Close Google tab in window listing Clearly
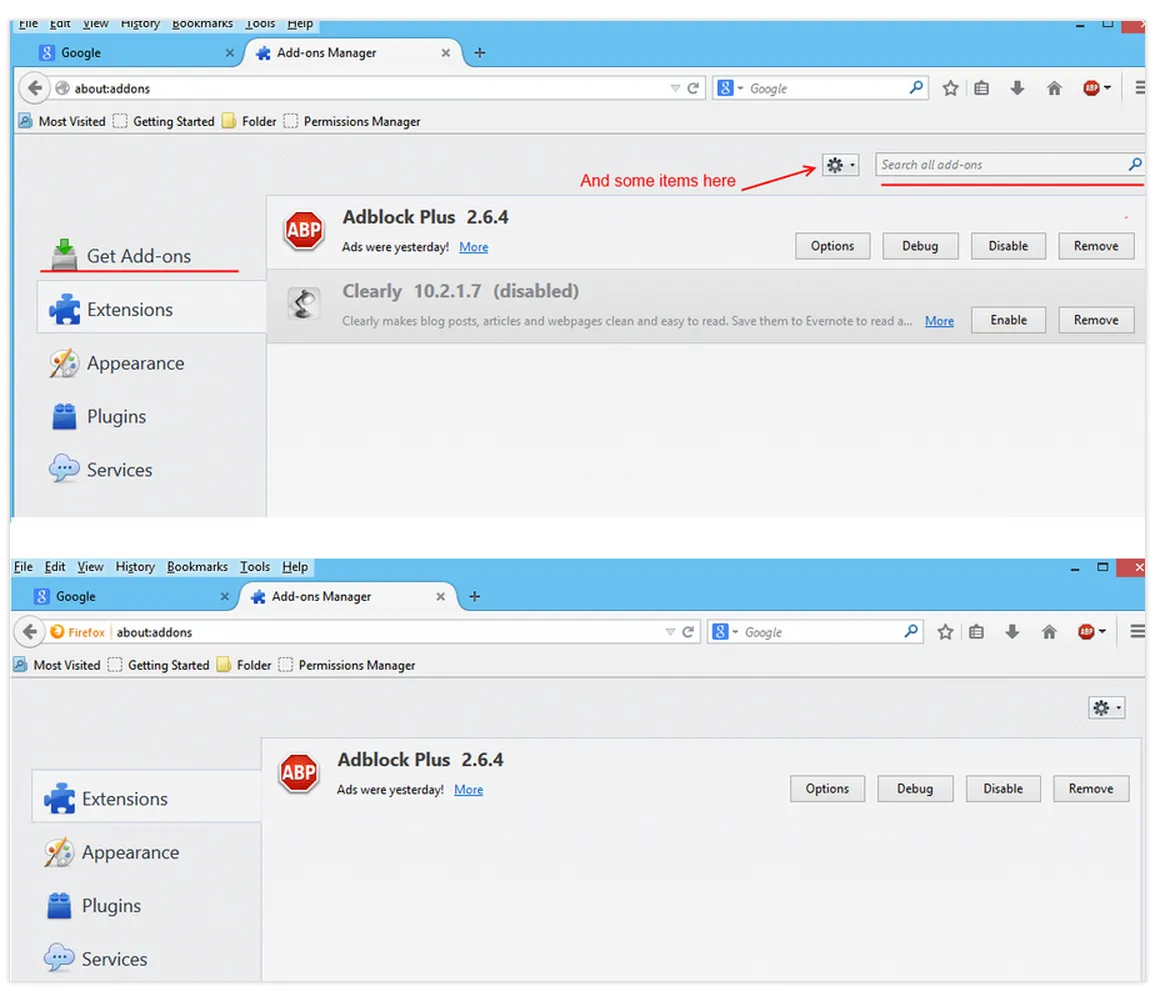This screenshot has height=991, width=1170. click(x=229, y=53)
